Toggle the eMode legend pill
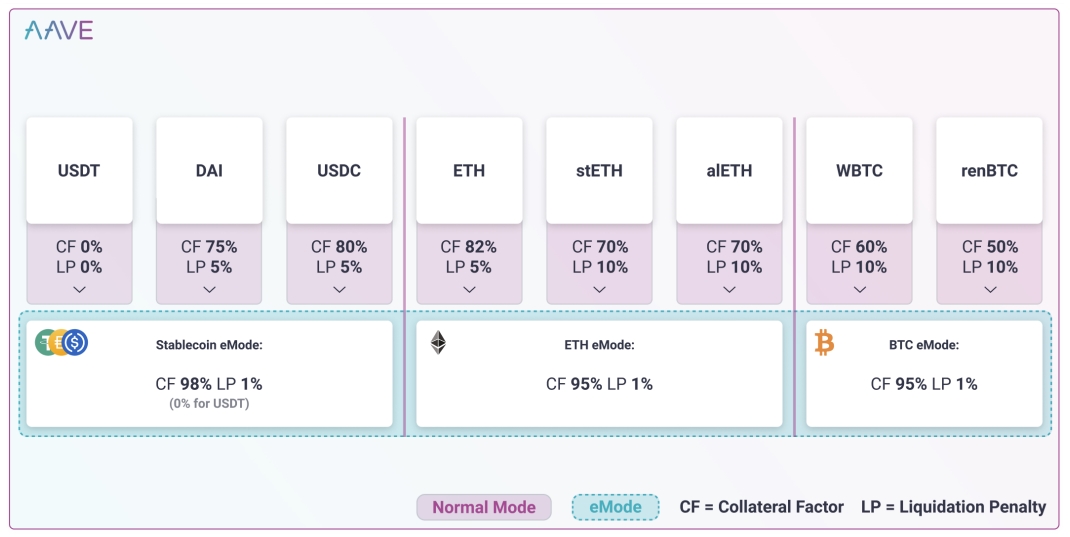Screen dimensions: 1070x537 pos(616,507)
